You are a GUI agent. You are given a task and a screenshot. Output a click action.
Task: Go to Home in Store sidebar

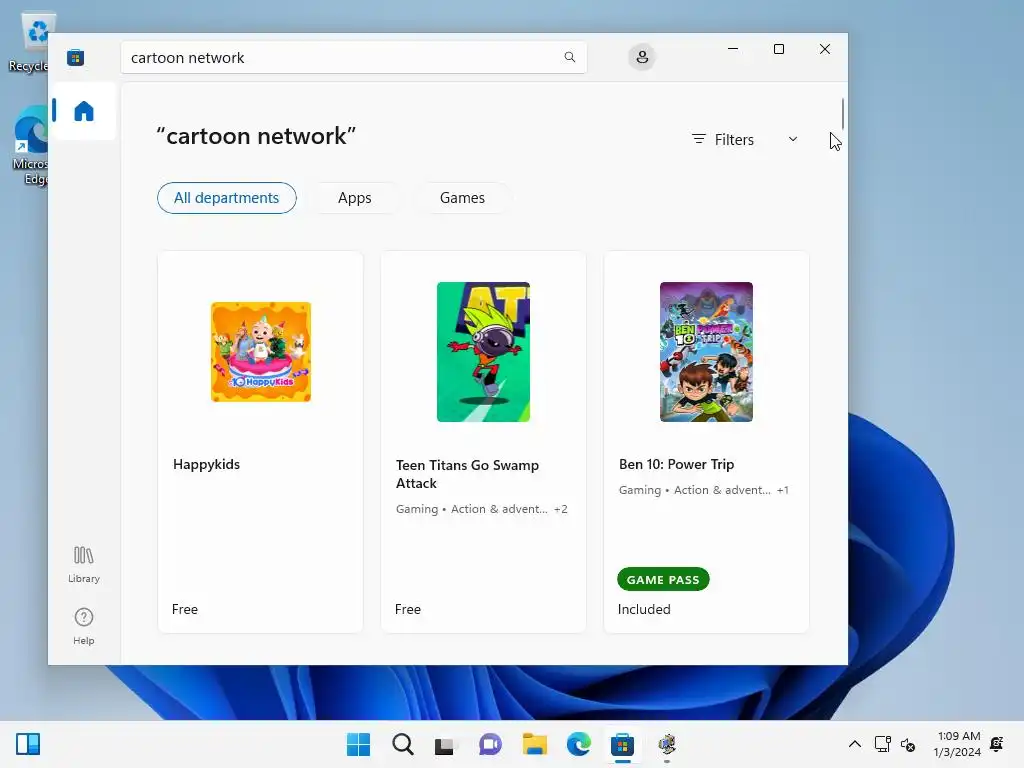tap(84, 111)
